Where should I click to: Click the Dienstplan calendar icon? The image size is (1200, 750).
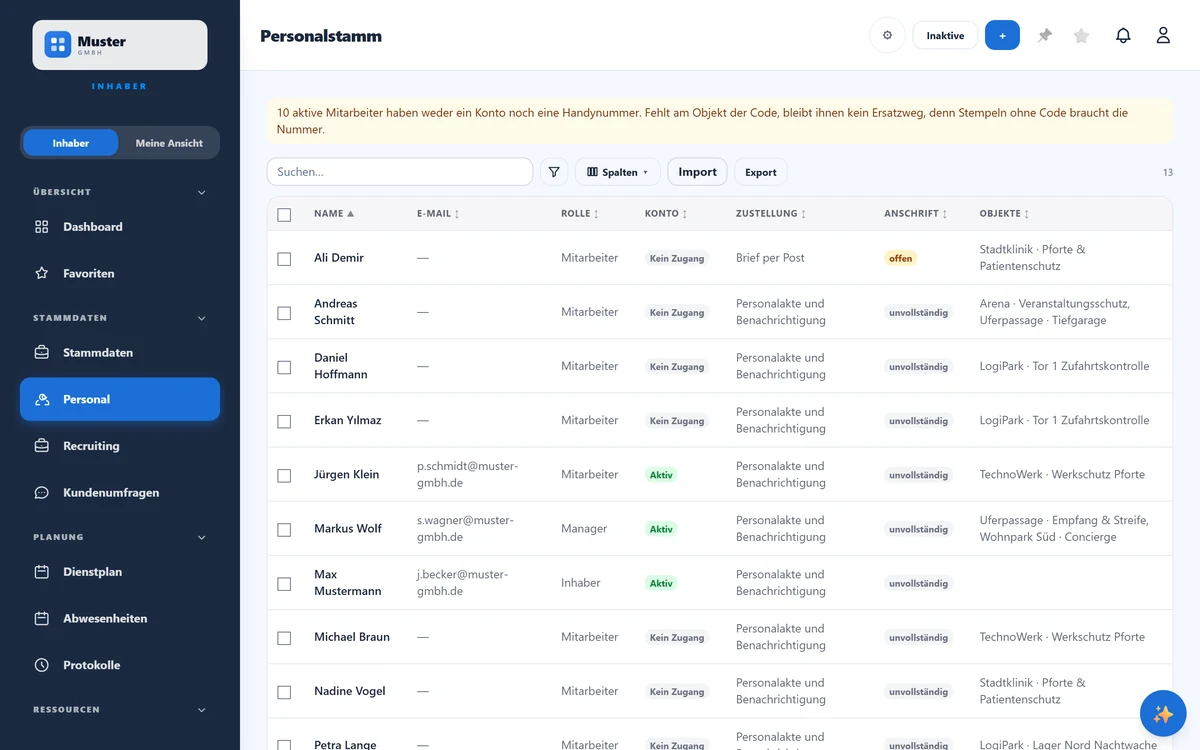click(x=42, y=572)
